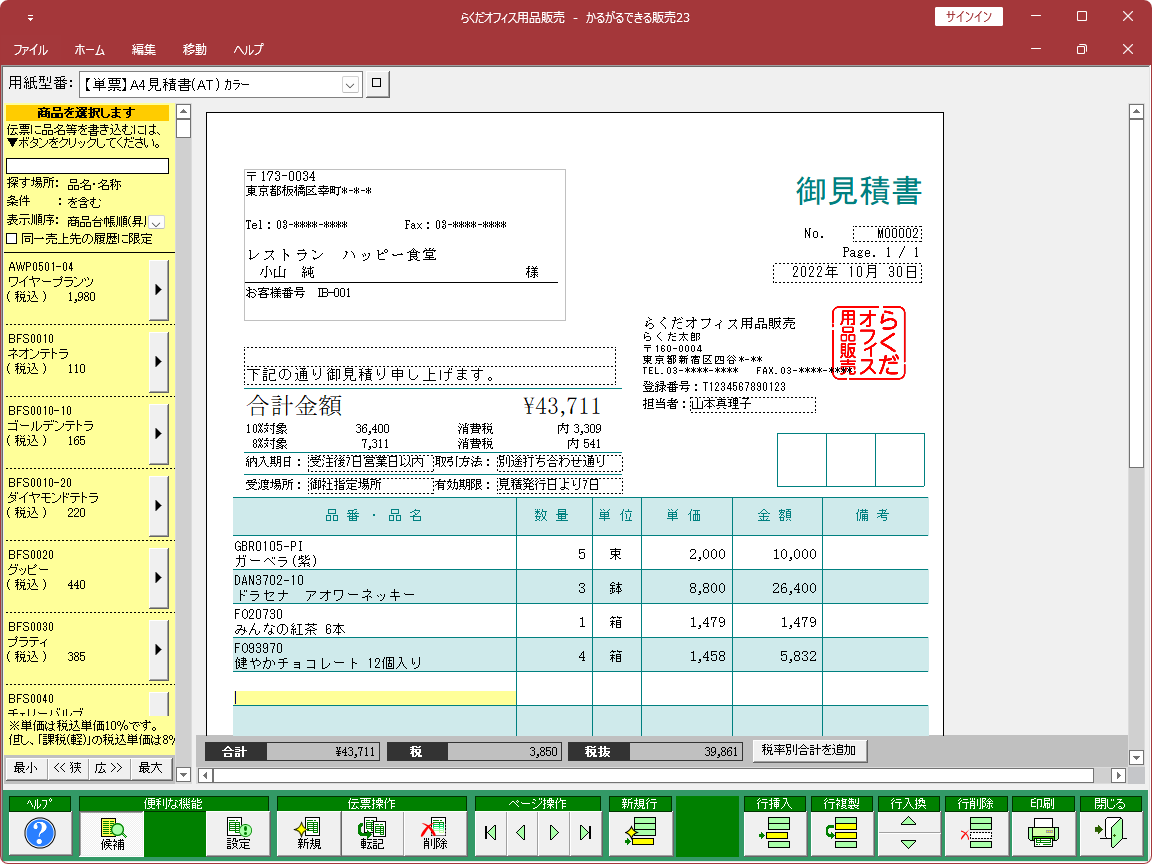Select the ガーベラ(紫) item row
The height and width of the screenshot is (864, 1152).
(x=580, y=553)
